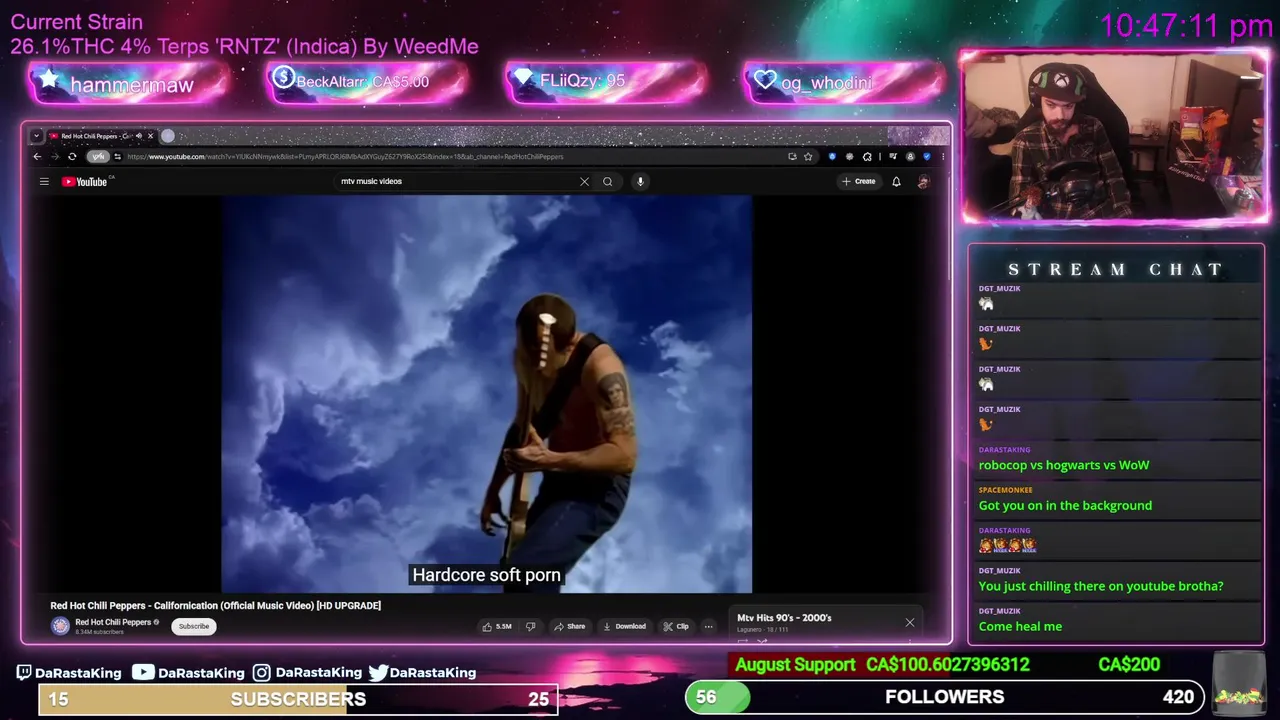Screen dimensions: 1280x720
Task: Click the browser address bar URL
Action: coord(345,156)
